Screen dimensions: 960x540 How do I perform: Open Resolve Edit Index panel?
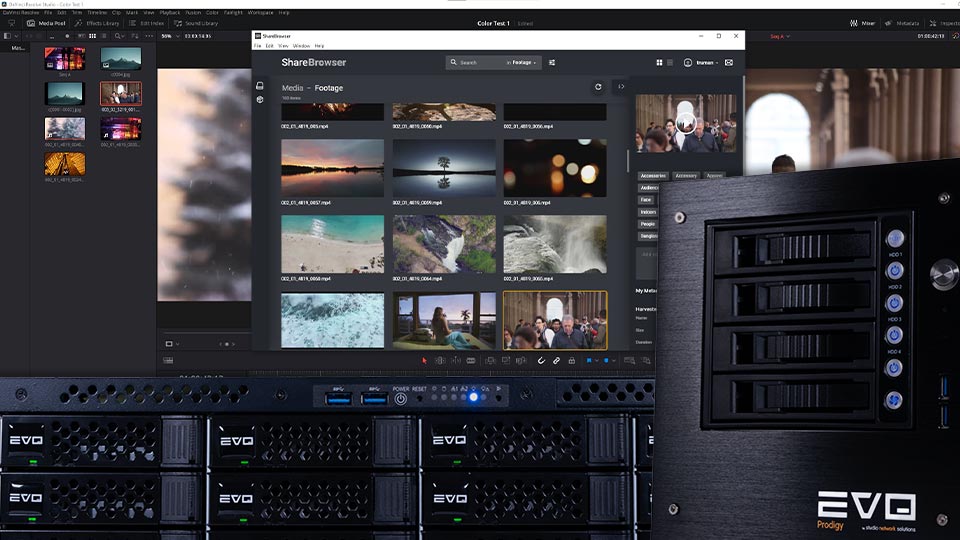pos(146,23)
